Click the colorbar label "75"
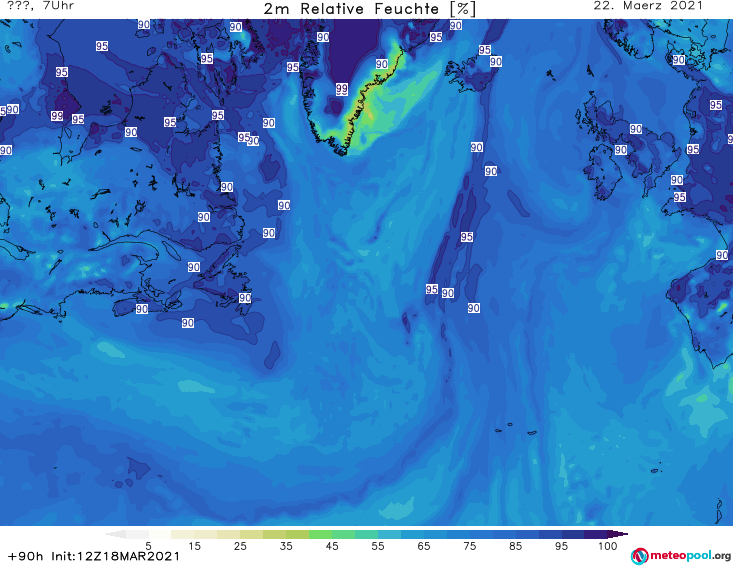The height and width of the screenshot is (566, 733). [x=469, y=546]
